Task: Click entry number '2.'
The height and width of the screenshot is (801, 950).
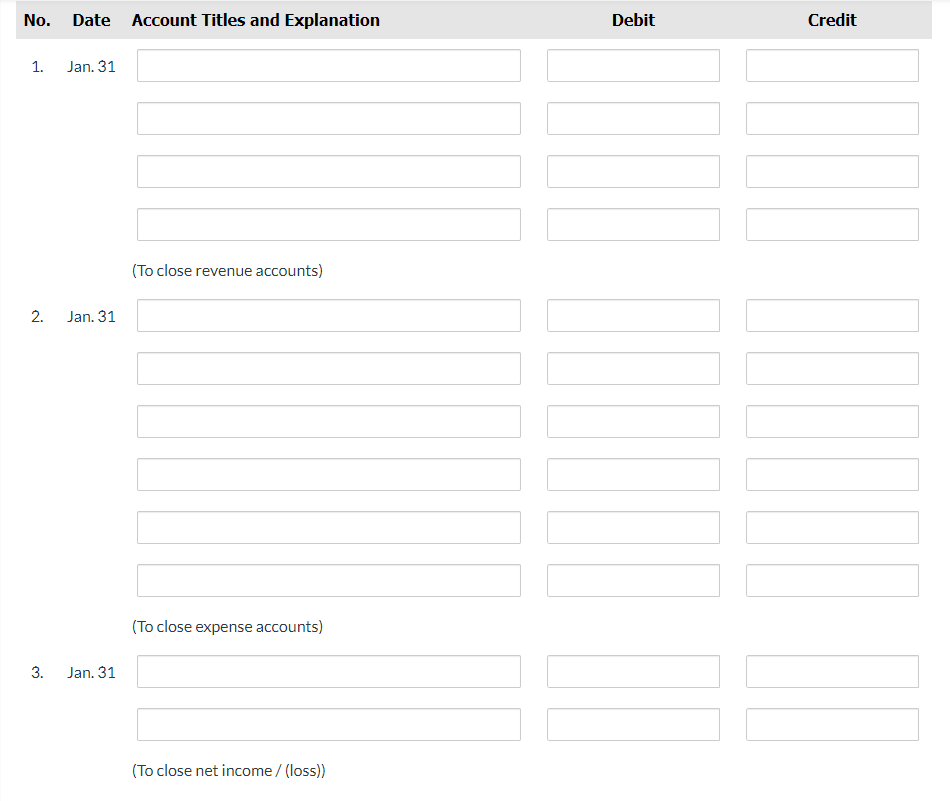Action: click(x=37, y=316)
